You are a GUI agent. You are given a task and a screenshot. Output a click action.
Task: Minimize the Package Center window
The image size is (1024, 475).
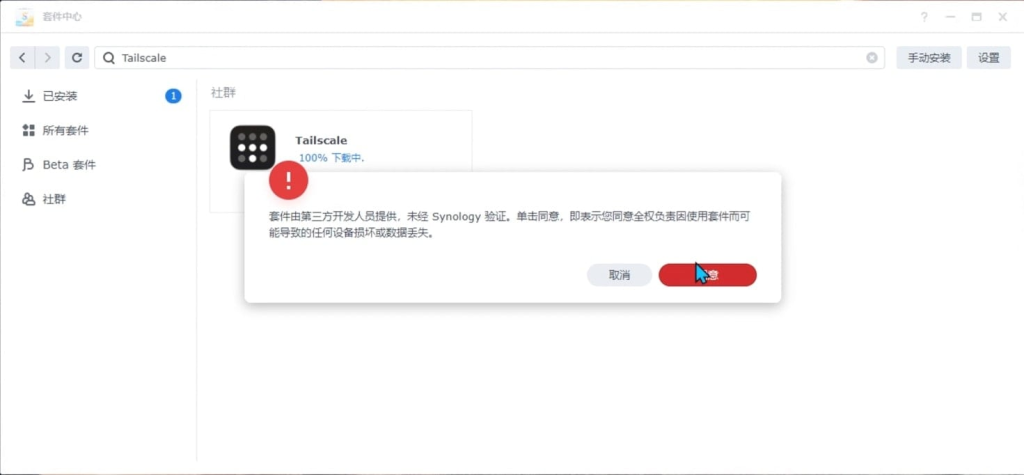pyautogui.click(x=950, y=17)
